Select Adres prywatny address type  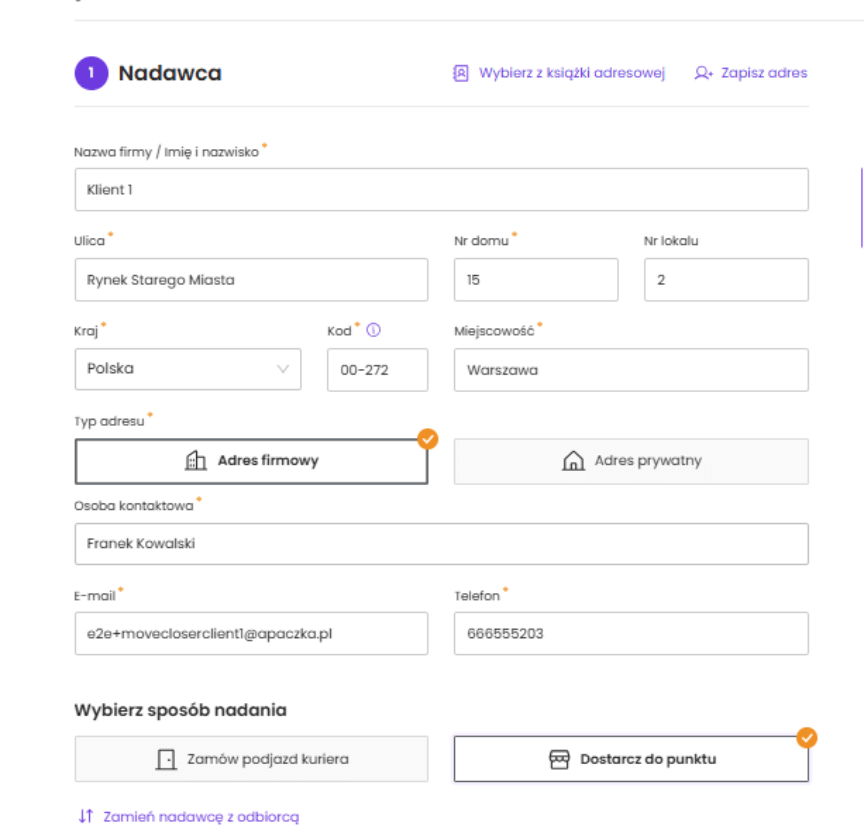click(631, 461)
